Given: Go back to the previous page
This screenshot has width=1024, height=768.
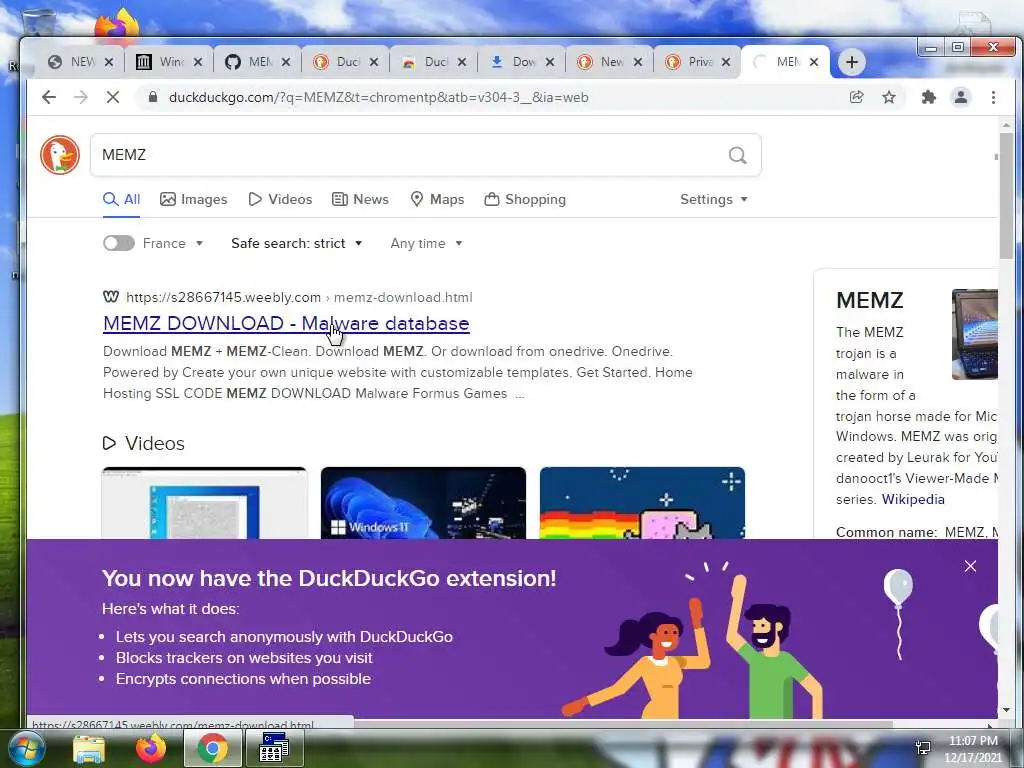Looking at the screenshot, I should [x=49, y=97].
